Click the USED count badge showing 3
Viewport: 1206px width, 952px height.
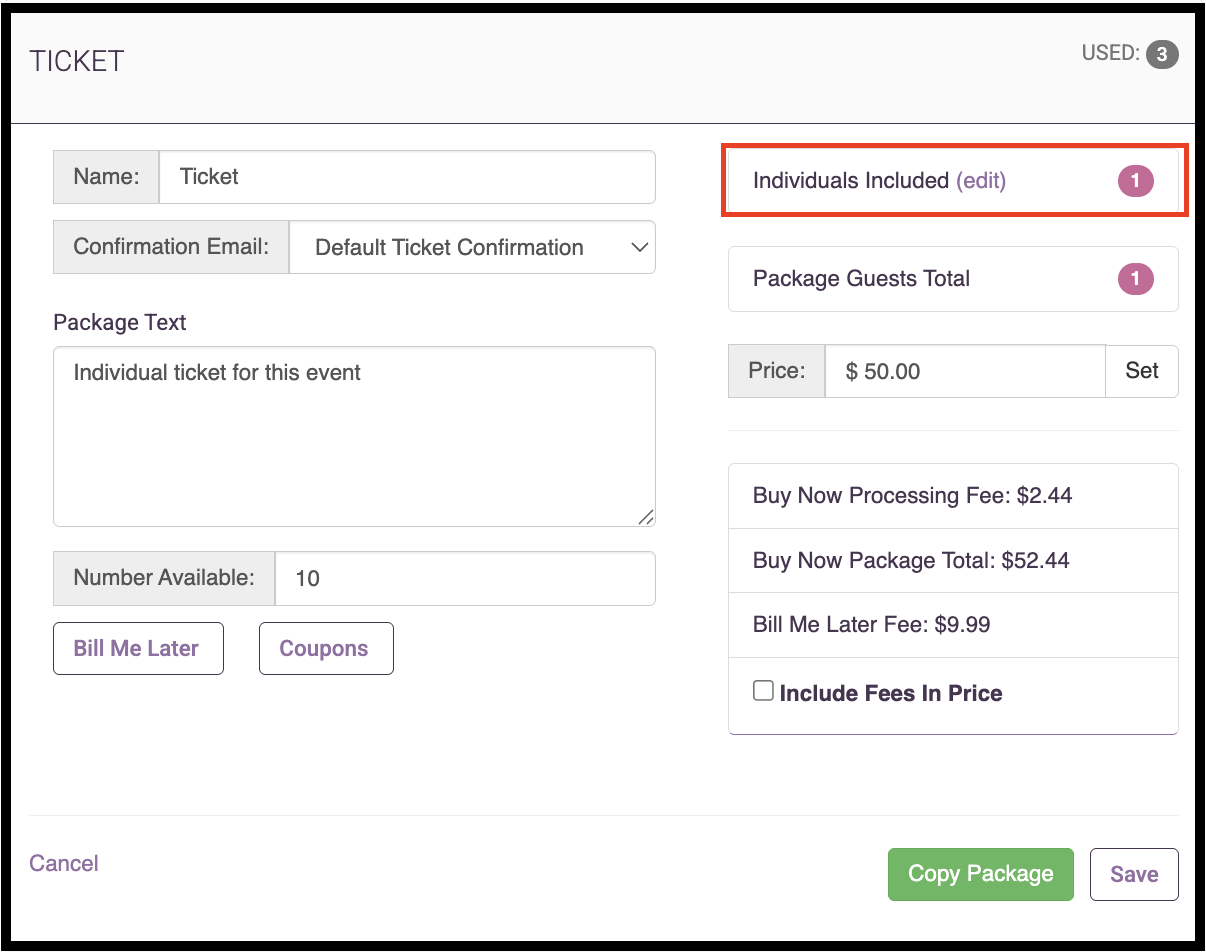[x=1161, y=54]
